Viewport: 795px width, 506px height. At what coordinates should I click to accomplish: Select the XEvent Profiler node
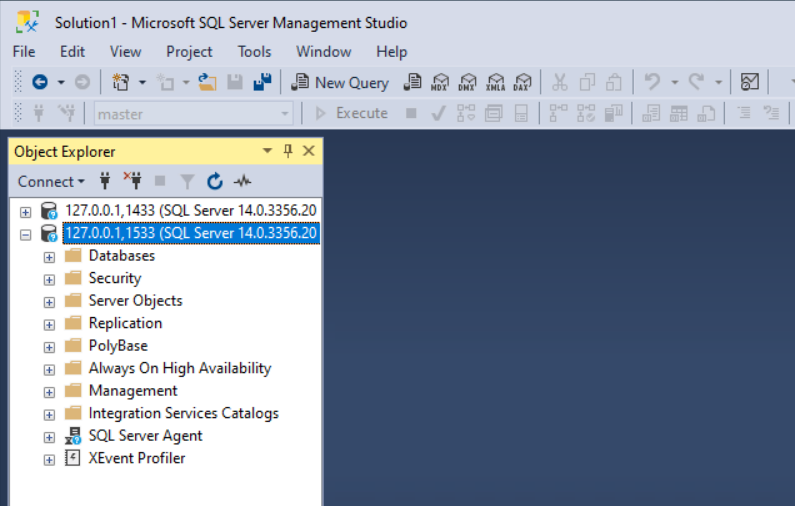pos(137,458)
